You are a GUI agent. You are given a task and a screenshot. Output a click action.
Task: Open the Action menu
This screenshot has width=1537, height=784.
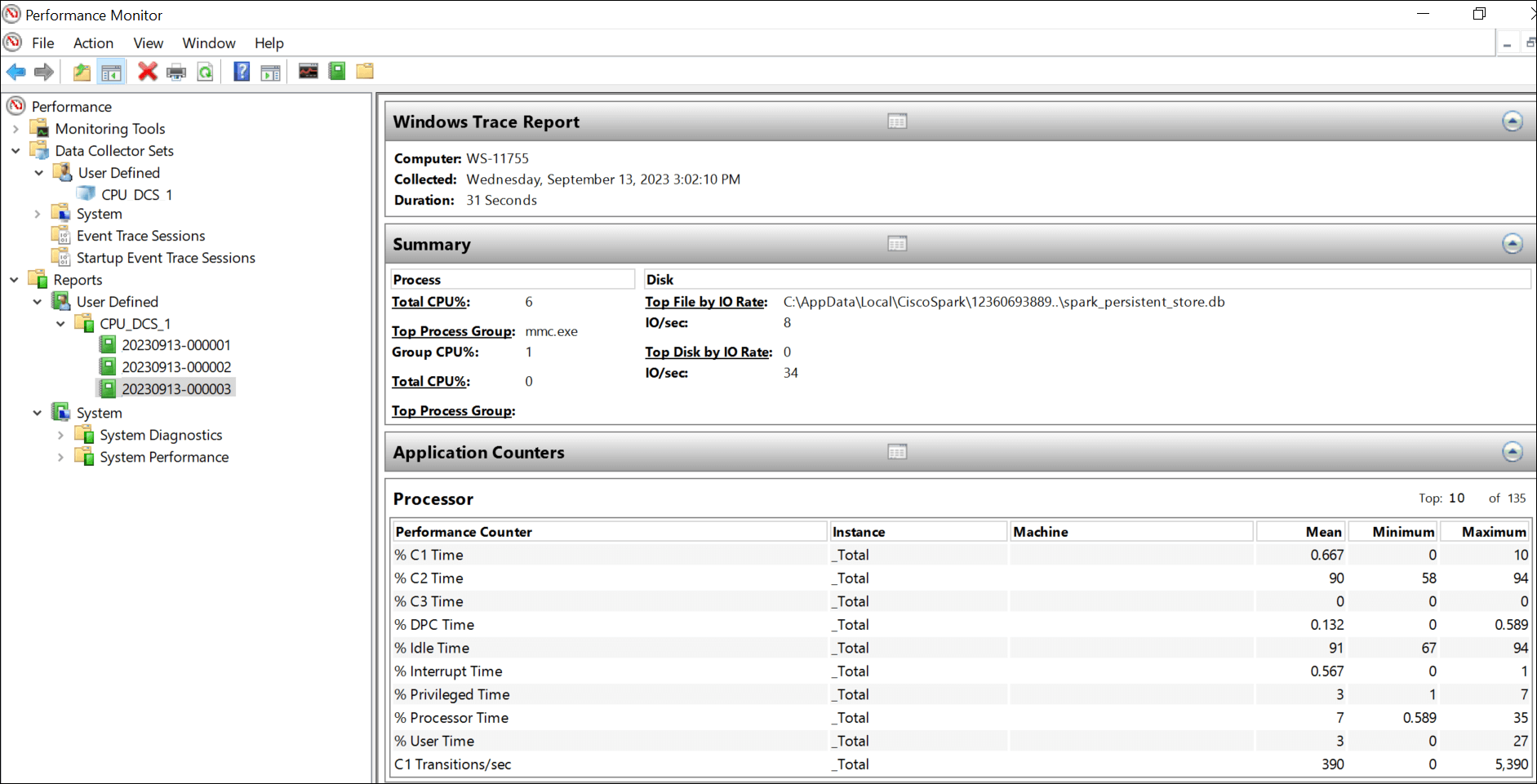(92, 42)
